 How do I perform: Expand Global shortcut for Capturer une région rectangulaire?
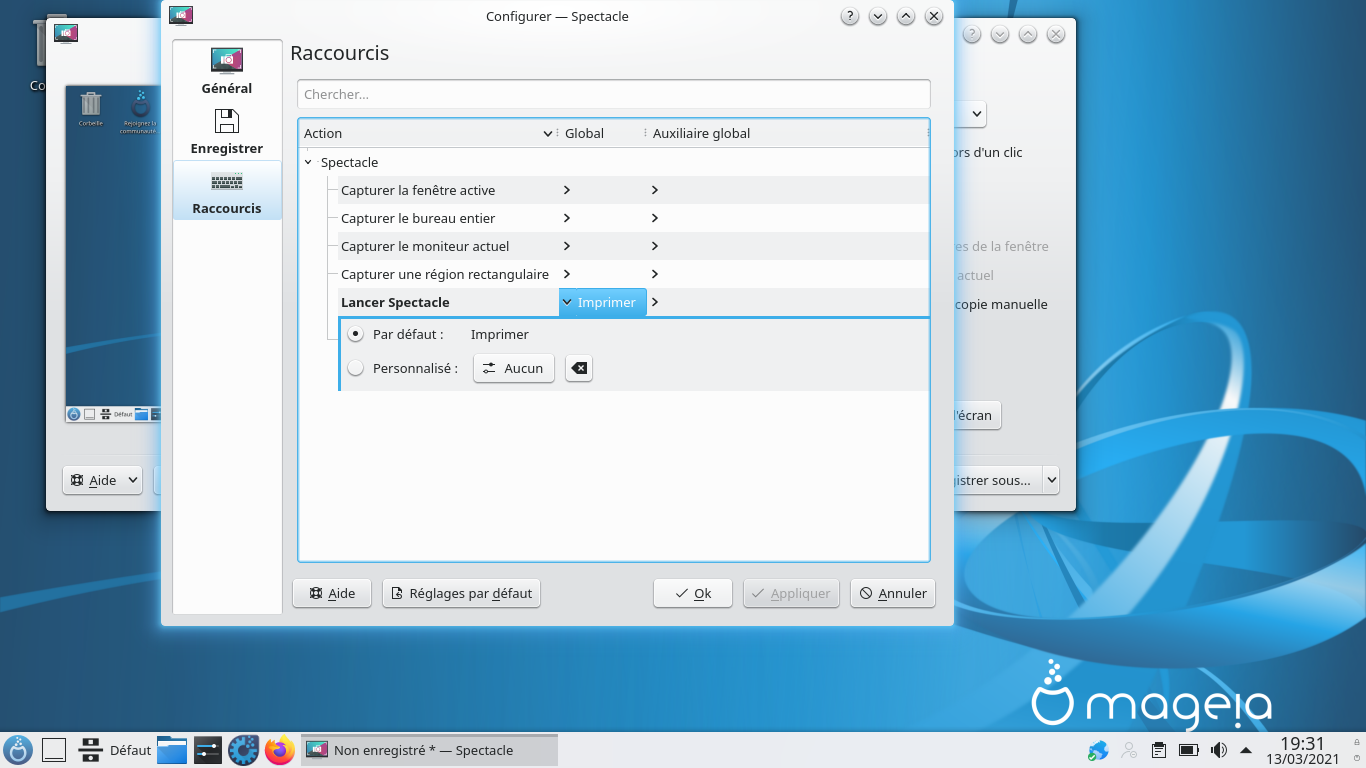pyautogui.click(x=567, y=274)
